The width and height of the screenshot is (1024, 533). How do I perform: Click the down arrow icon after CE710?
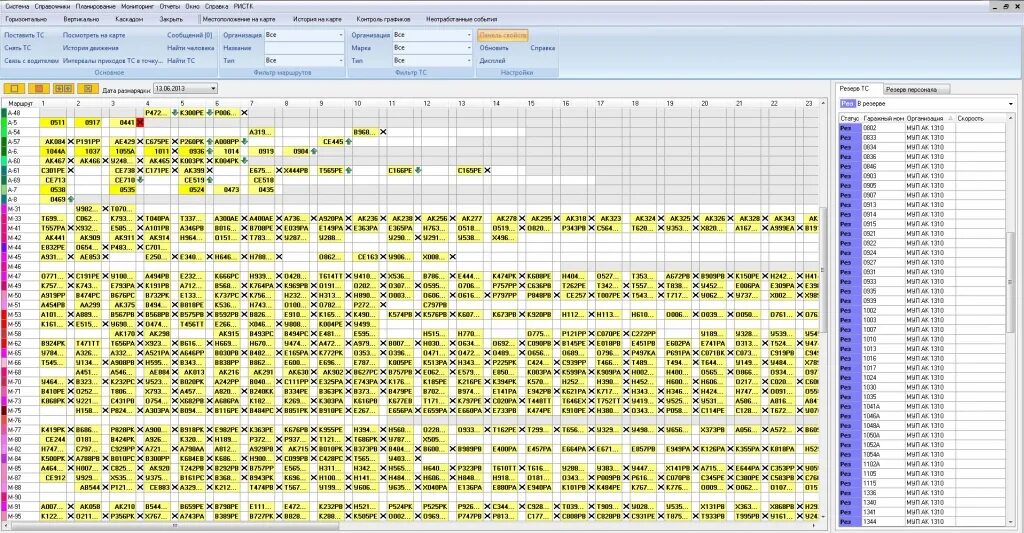(x=140, y=180)
